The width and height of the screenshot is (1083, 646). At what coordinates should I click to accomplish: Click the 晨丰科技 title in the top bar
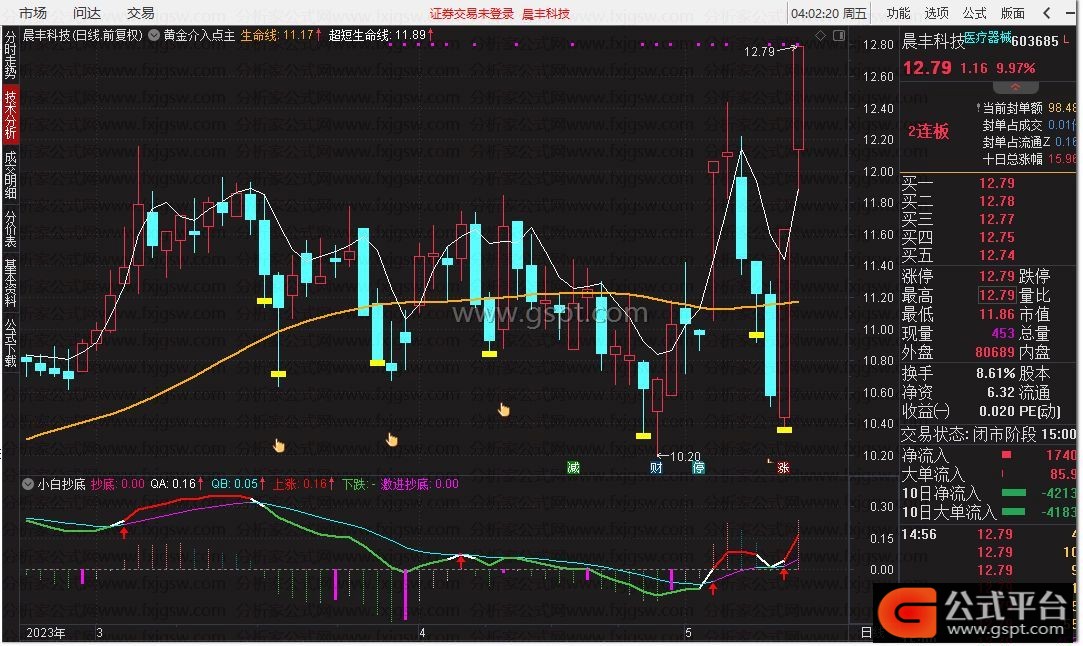pos(546,14)
